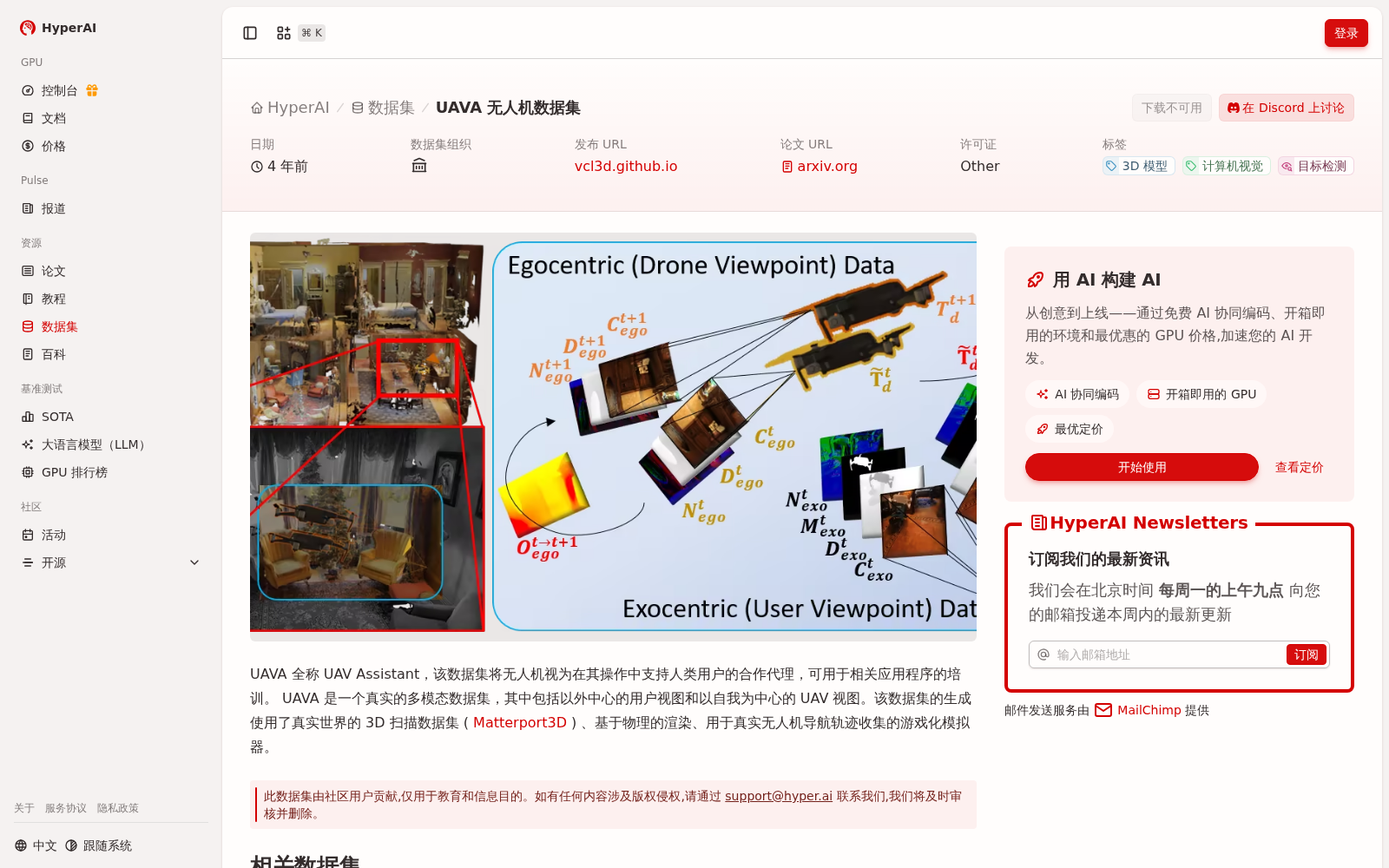This screenshot has height=868, width=1389.
Task: Open the vcl3d.github.io release URL
Action: coord(626,166)
